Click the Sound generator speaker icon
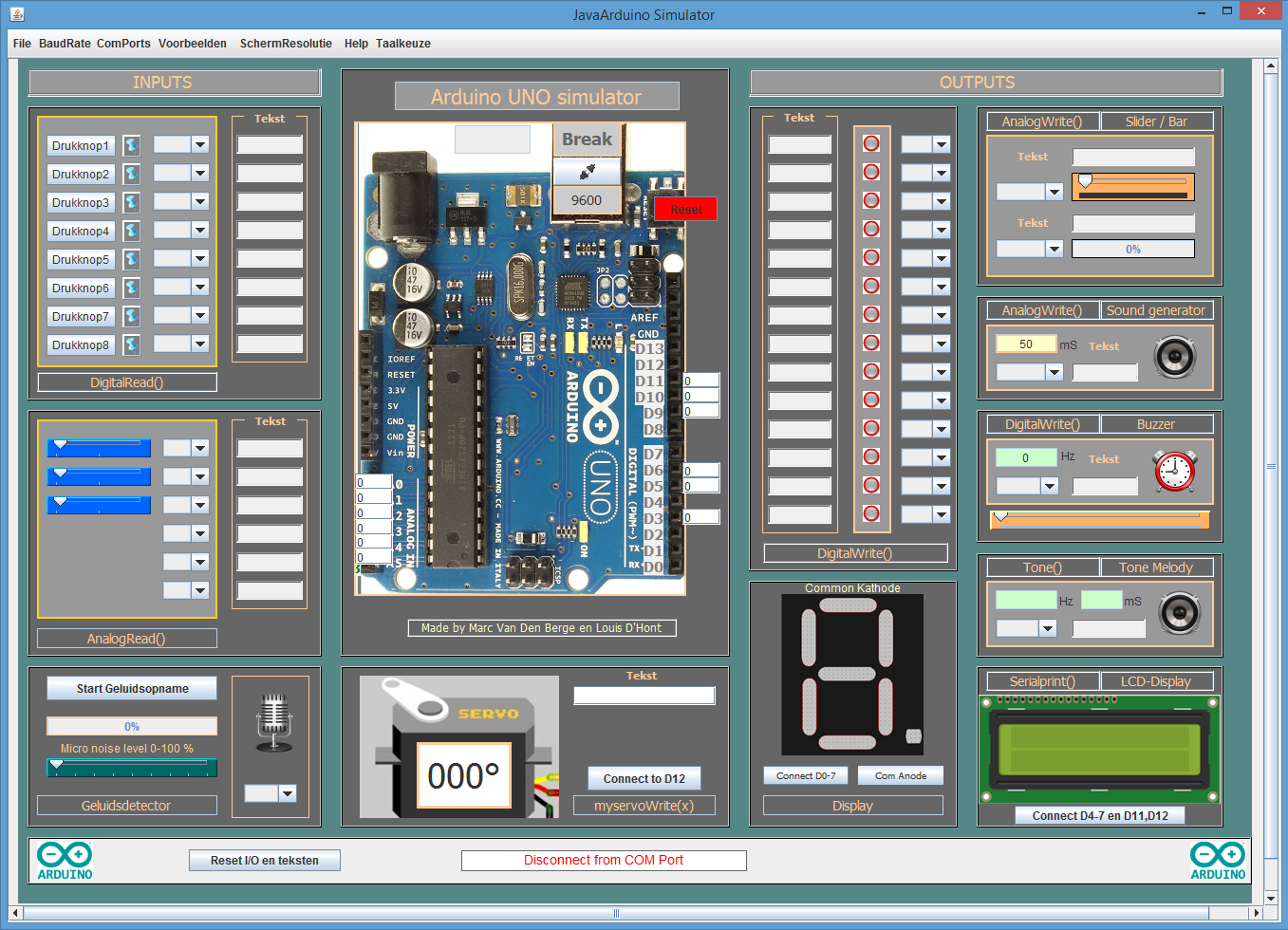This screenshot has height=930, width=1288. [x=1175, y=357]
